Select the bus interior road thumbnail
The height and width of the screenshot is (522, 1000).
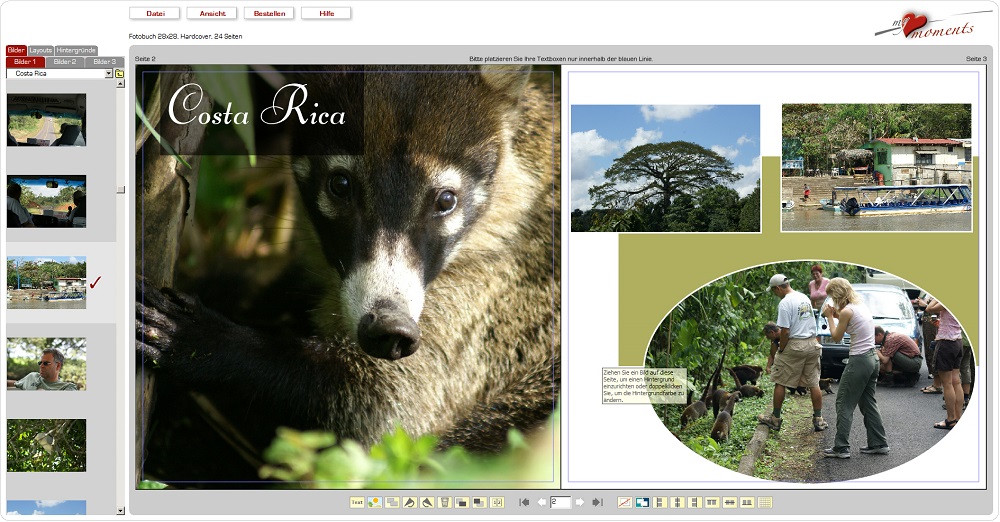(x=47, y=120)
